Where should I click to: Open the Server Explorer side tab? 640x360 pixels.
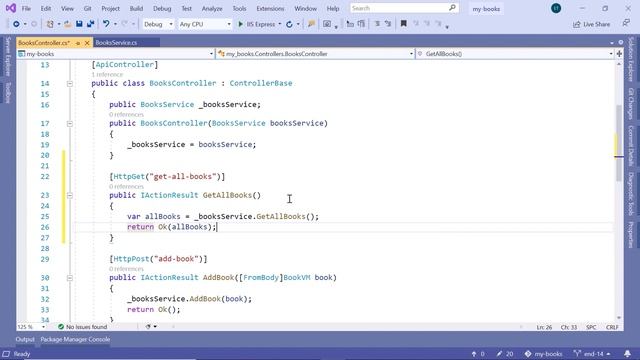pos(8,56)
